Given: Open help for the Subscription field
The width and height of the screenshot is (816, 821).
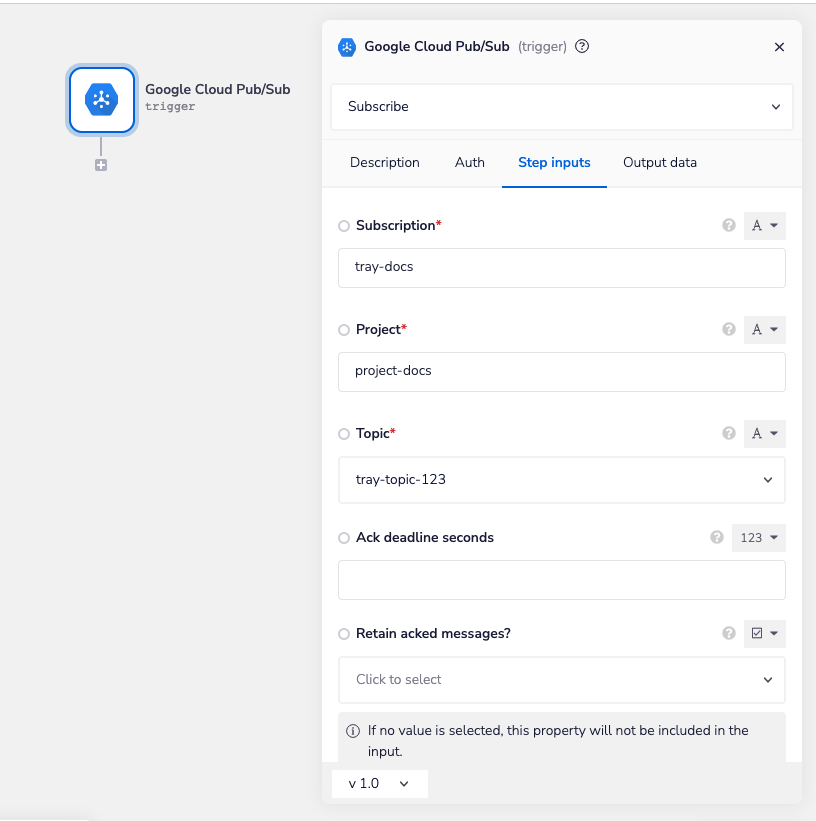Looking at the screenshot, I should click(x=729, y=225).
